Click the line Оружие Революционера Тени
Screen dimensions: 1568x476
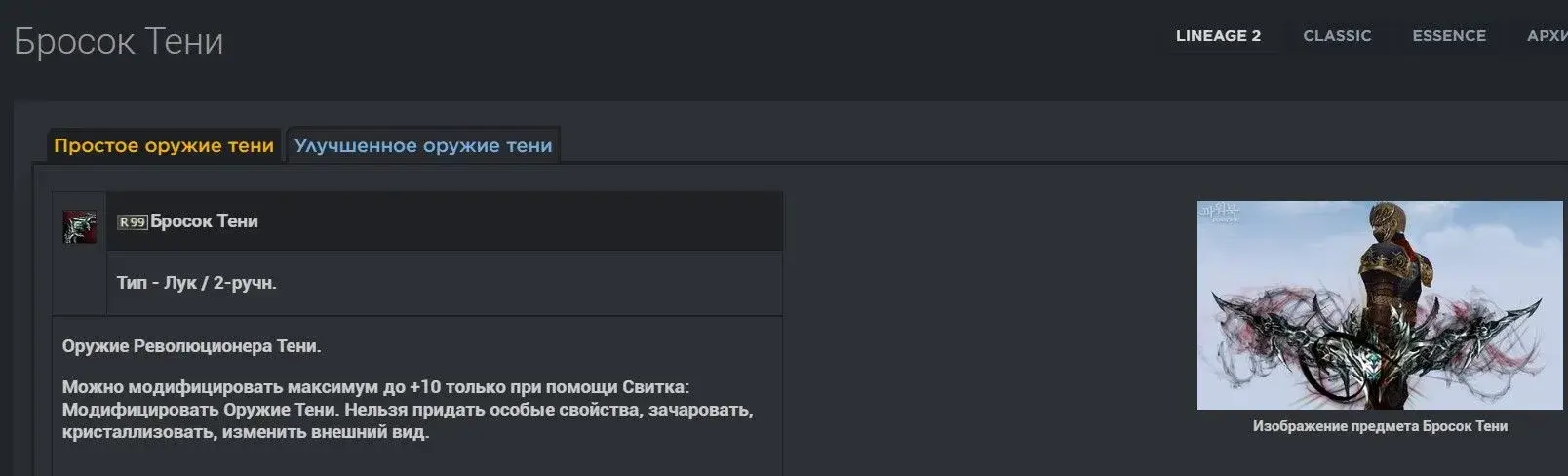[192, 346]
